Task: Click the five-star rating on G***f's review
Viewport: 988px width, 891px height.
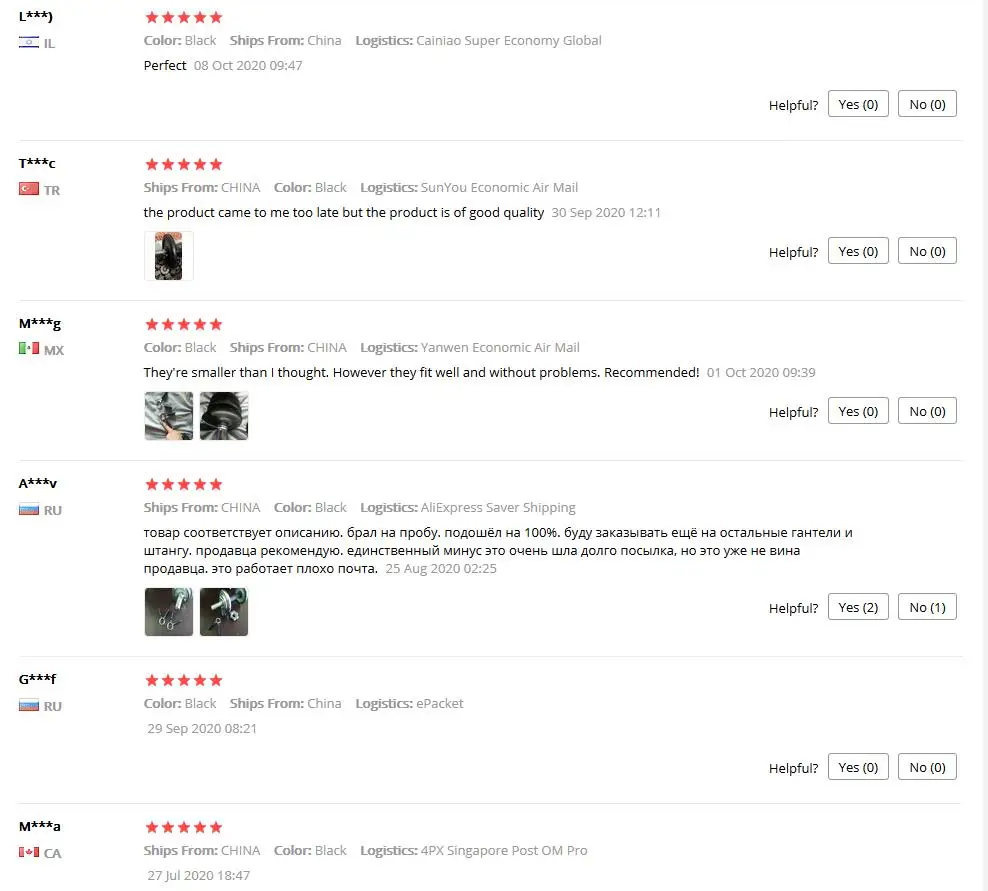Action: click(183, 681)
